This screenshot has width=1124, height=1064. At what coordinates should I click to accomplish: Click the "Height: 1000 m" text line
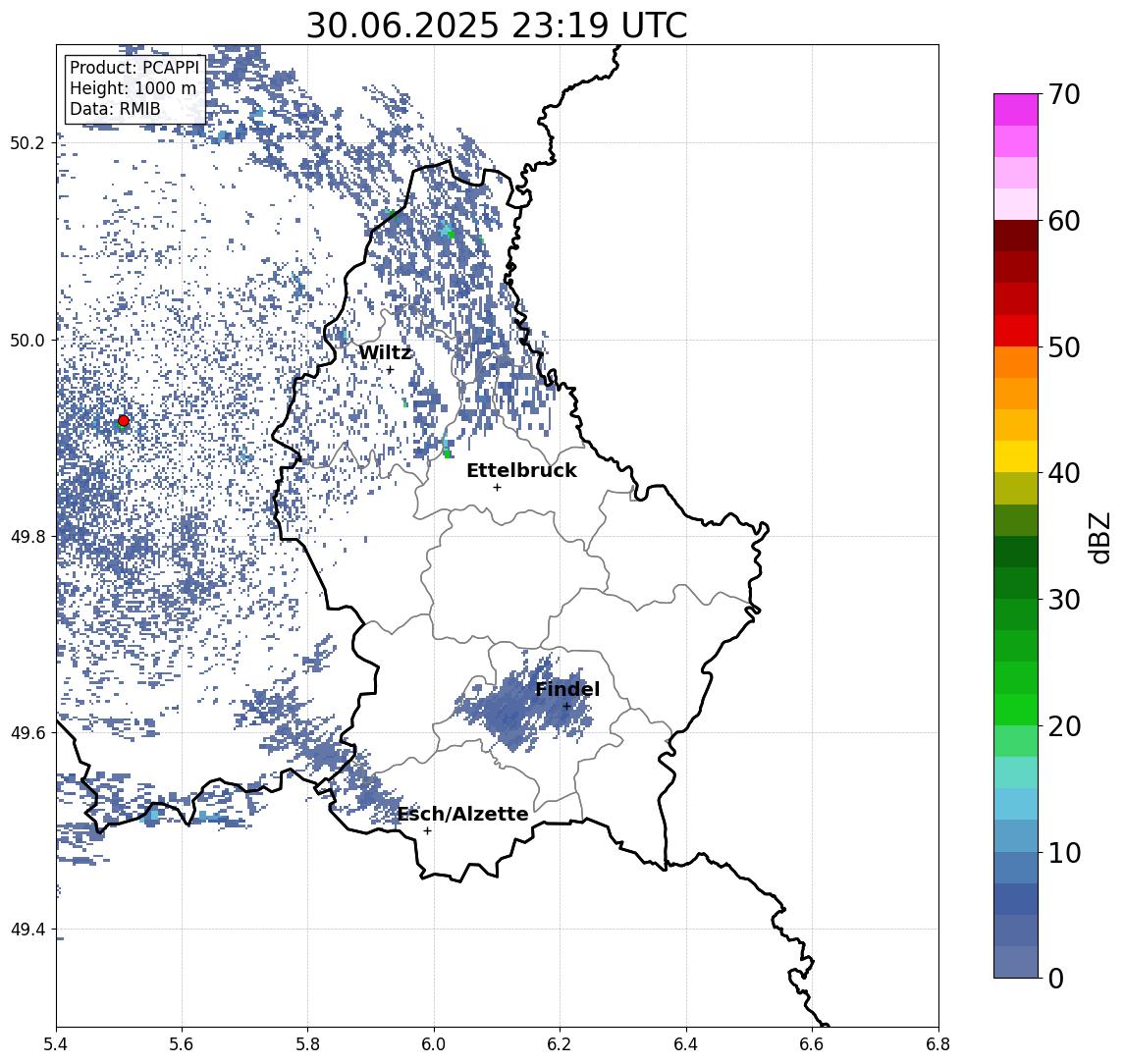133,89
